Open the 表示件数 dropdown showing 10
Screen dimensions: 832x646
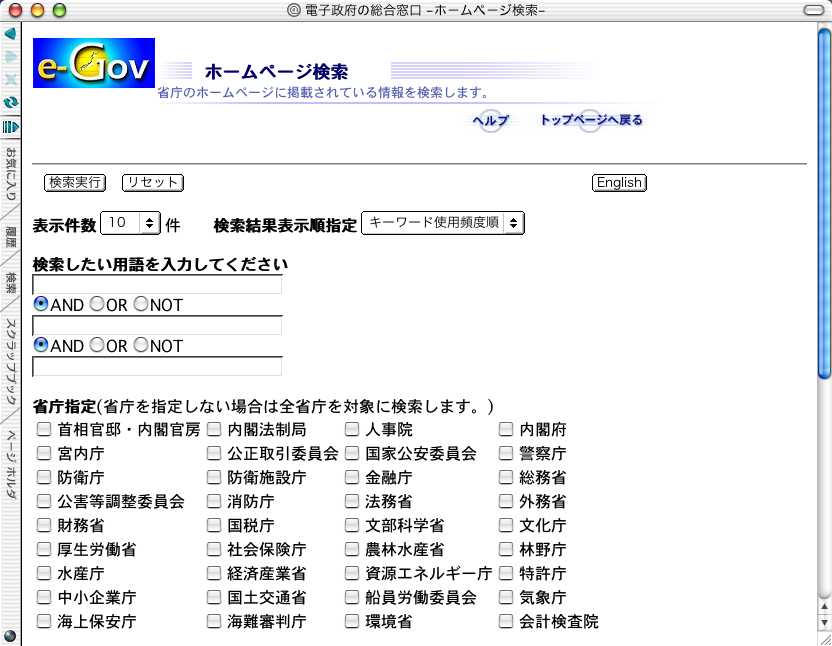(x=131, y=223)
